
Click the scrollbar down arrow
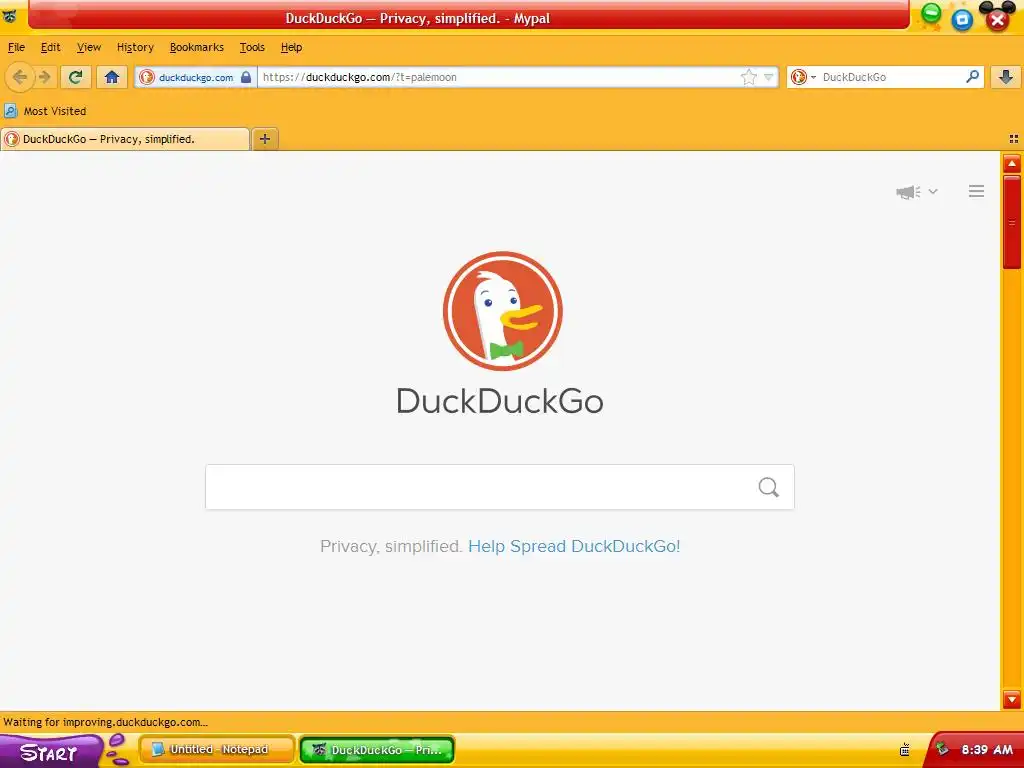(1012, 699)
